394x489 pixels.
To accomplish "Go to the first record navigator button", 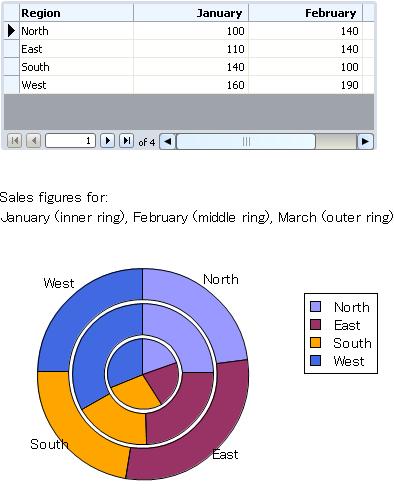I will coord(14,141).
